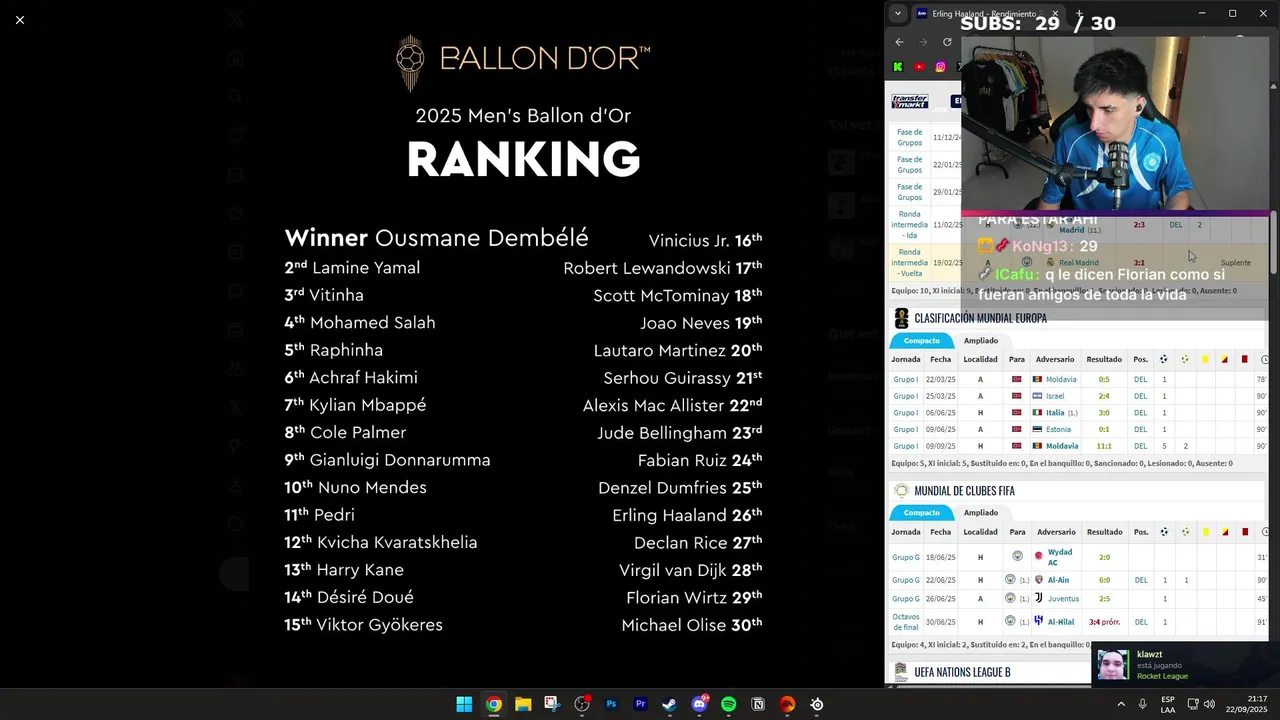Open the volume tray control

pos(1209,704)
